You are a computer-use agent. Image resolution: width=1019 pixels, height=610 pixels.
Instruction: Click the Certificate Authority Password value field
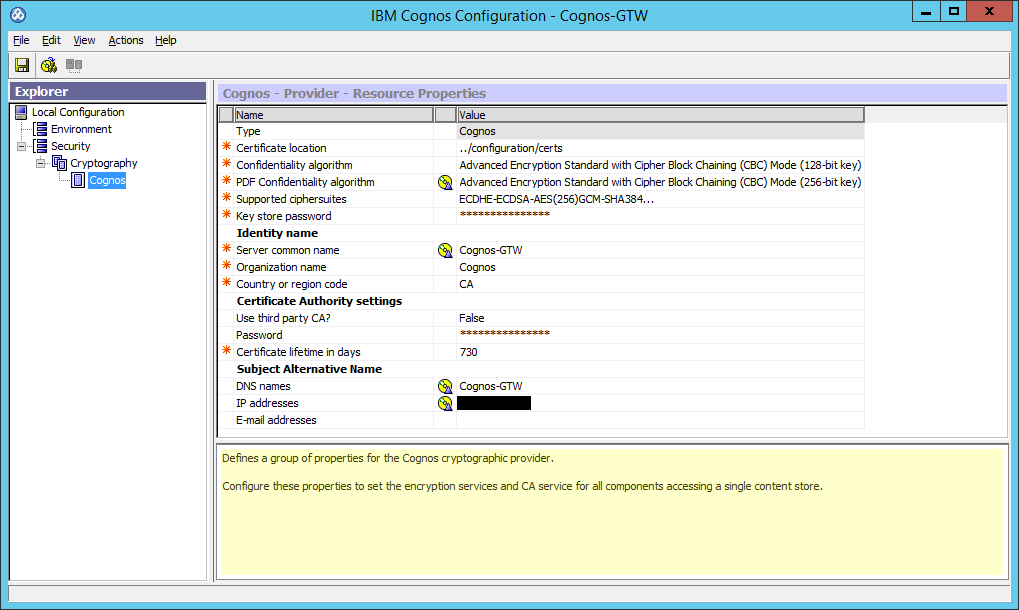tap(660, 335)
